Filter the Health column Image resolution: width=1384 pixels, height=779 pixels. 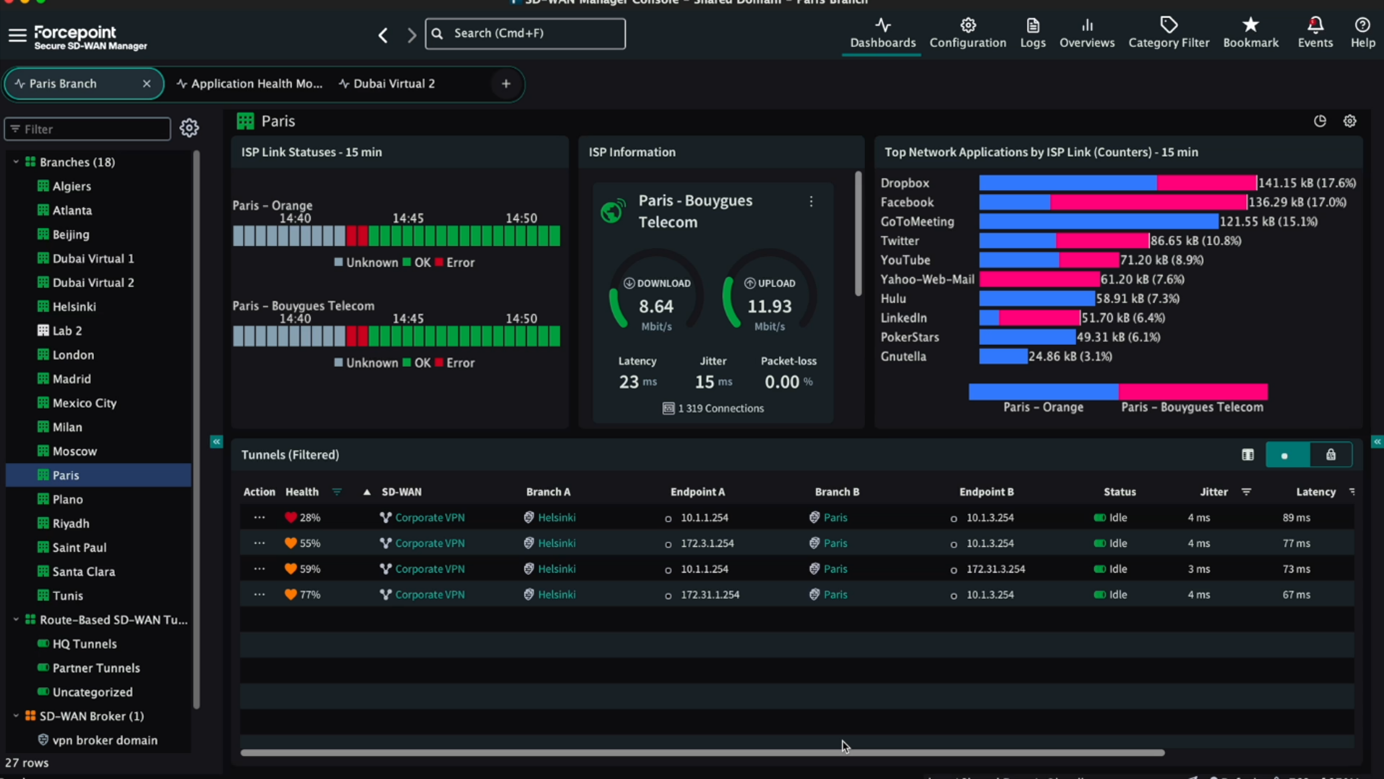pos(337,492)
